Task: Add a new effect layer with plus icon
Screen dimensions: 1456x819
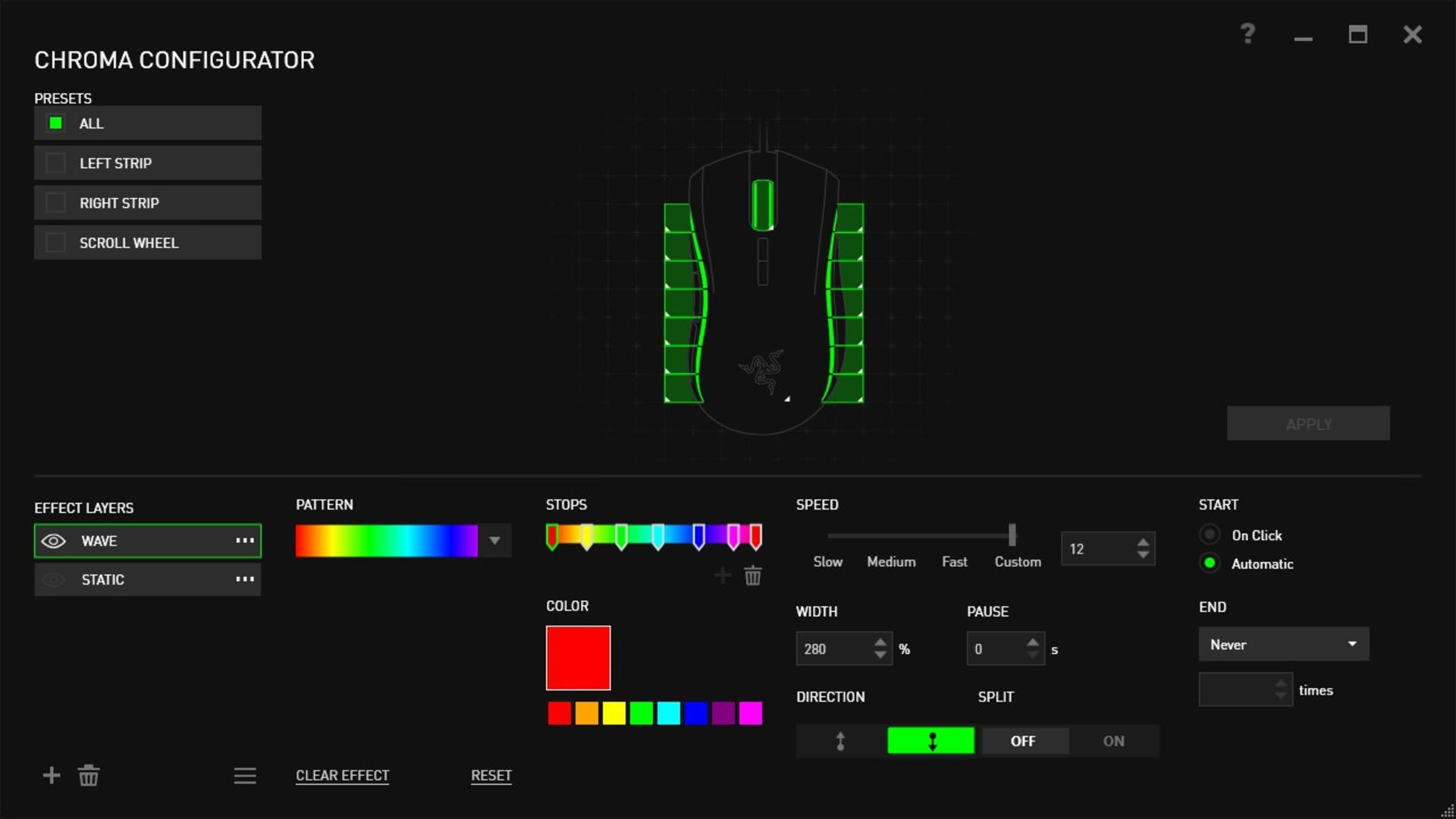Action: pyautogui.click(x=52, y=775)
